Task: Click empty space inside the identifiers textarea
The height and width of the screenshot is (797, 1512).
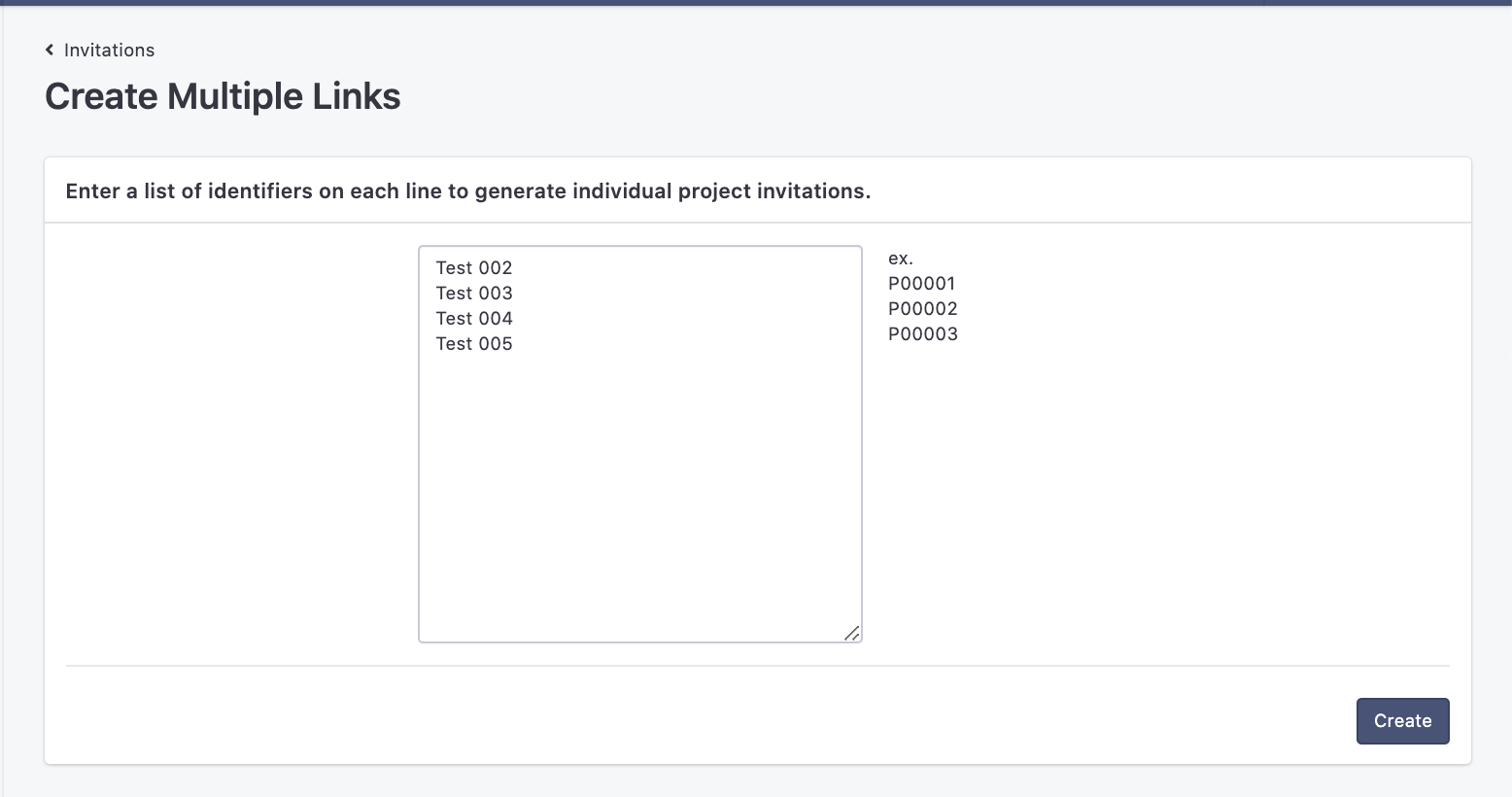Action: pos(639,486)
